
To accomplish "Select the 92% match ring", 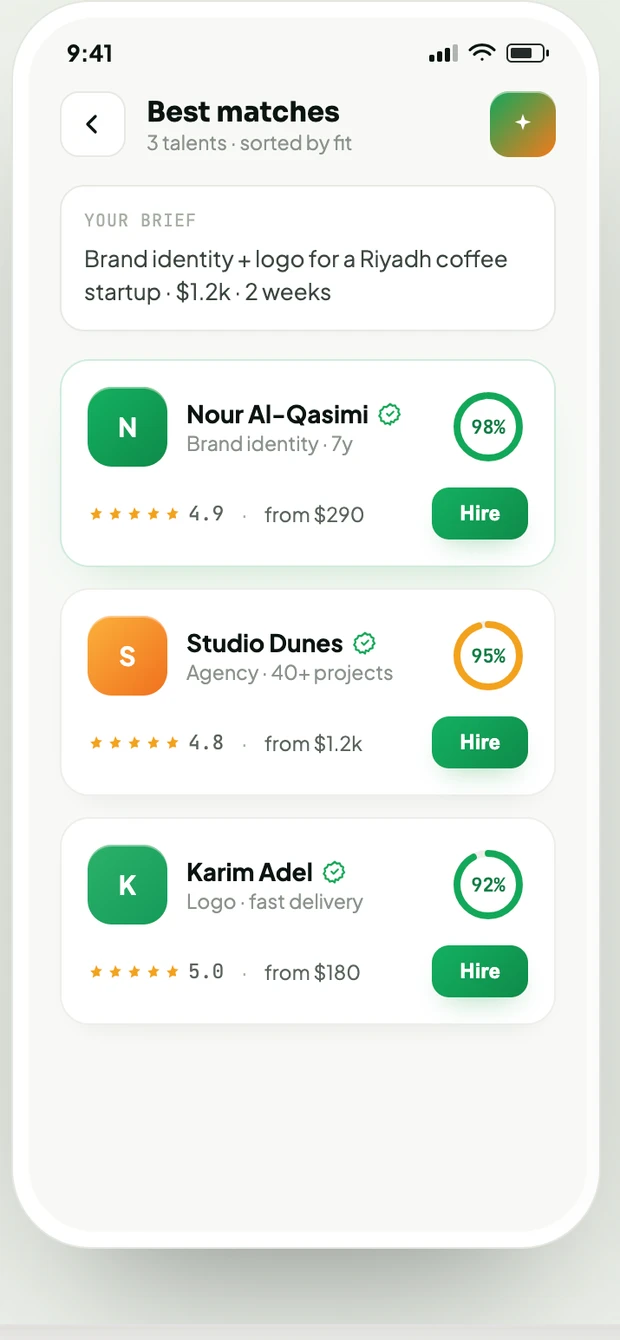I will [488, 885].
